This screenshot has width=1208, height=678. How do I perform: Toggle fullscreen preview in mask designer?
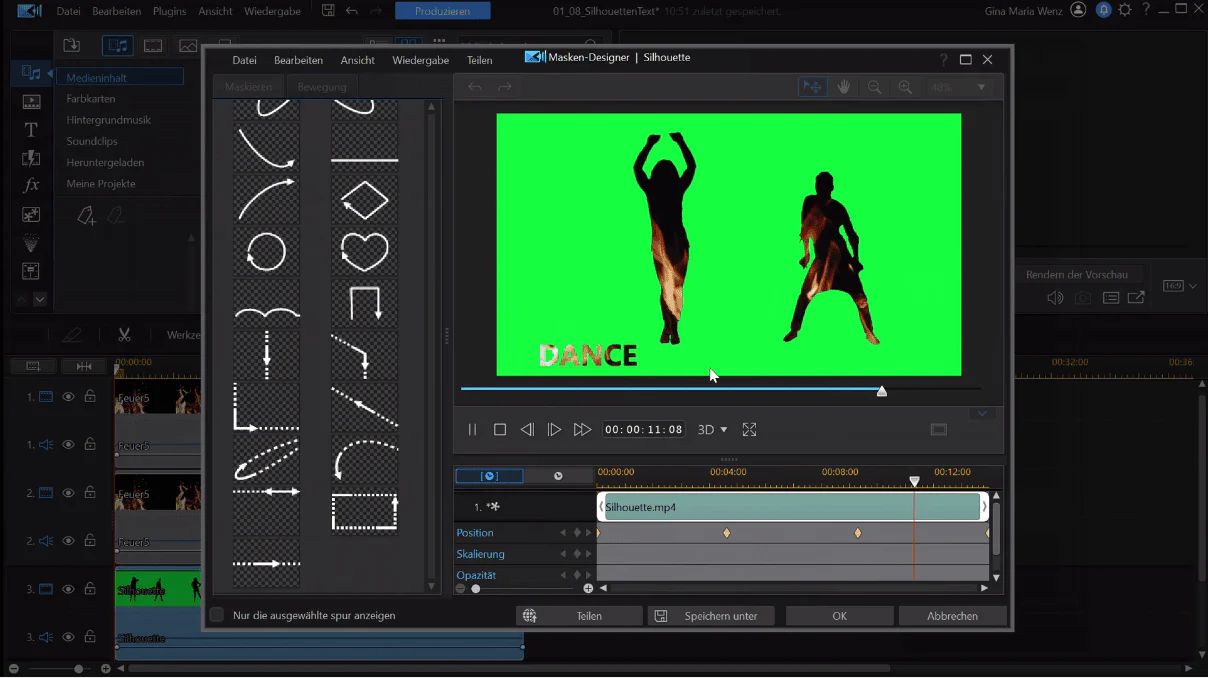749,429
